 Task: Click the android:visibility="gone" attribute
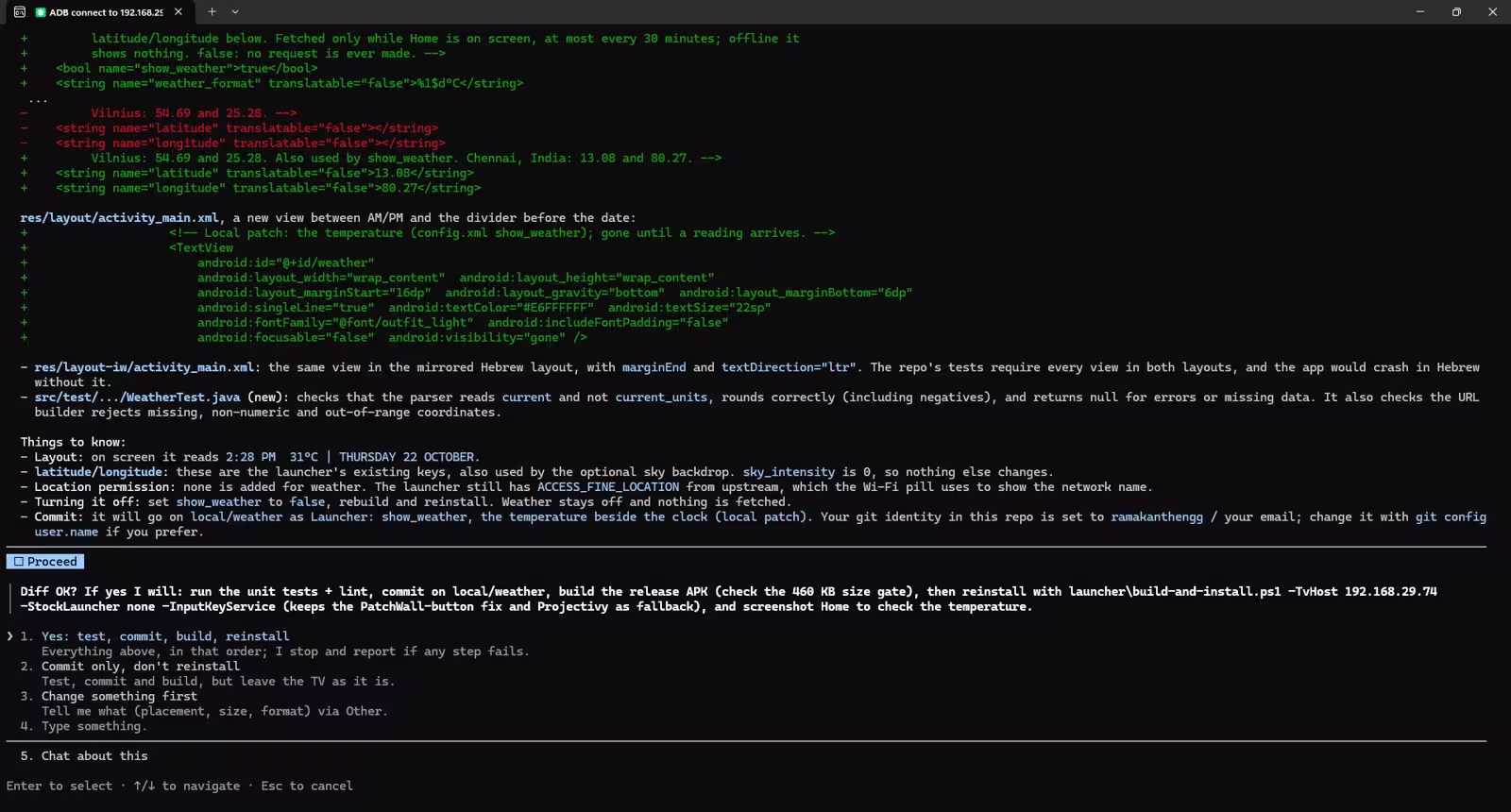tap(477, 338)
